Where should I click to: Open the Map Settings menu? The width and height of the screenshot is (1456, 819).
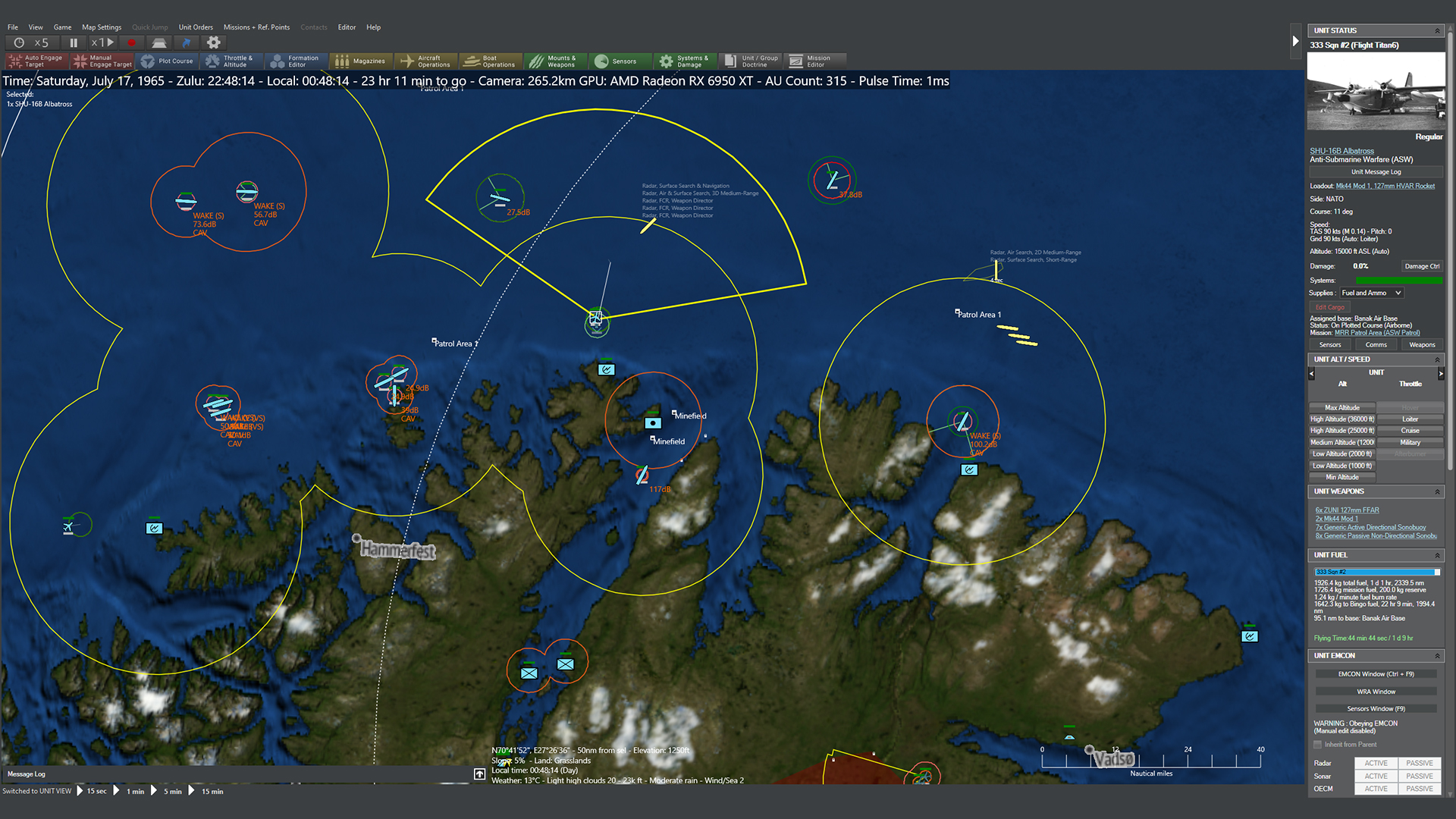click(102, 27)
